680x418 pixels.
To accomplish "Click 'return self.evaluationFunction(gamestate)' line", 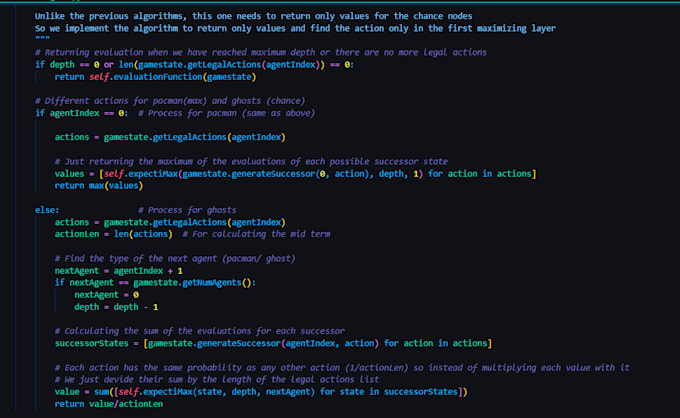I will coord(155,77).
